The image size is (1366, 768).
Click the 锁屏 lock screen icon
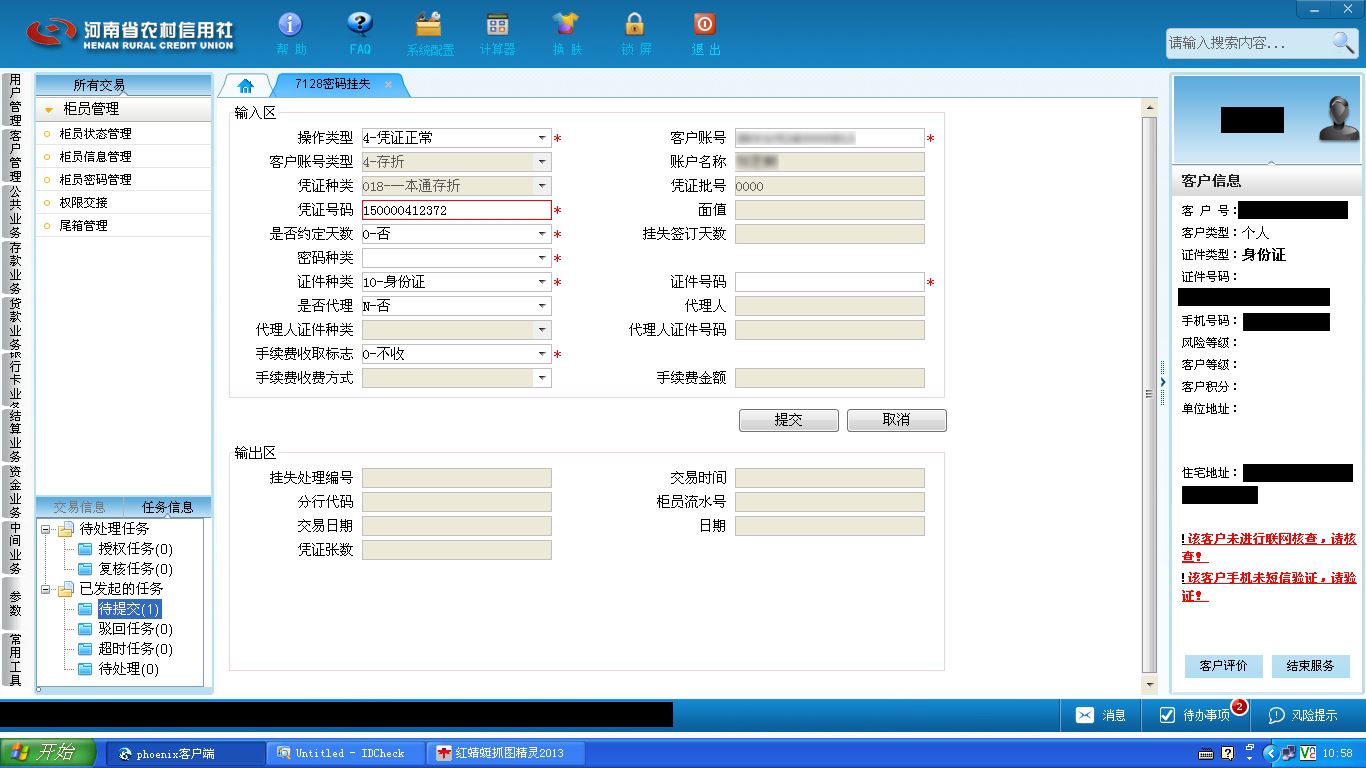(x=635, y=33)
